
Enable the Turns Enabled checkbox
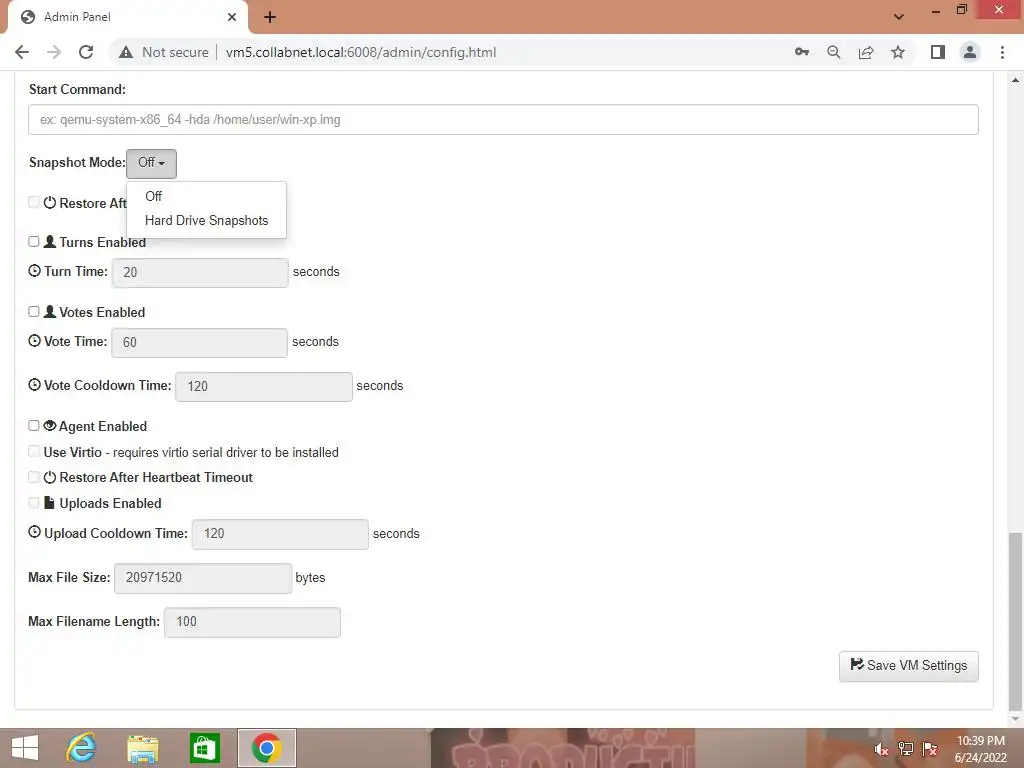34,242
